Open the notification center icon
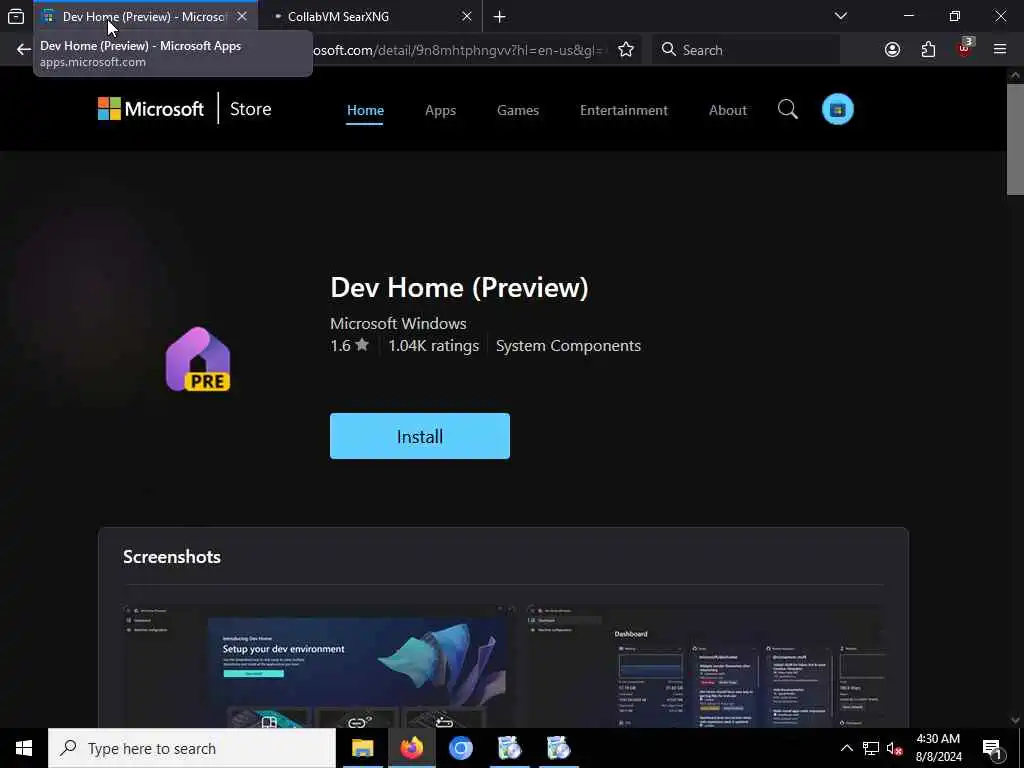This screenshot has height=768, width=1024. click(x=993, y=748)
